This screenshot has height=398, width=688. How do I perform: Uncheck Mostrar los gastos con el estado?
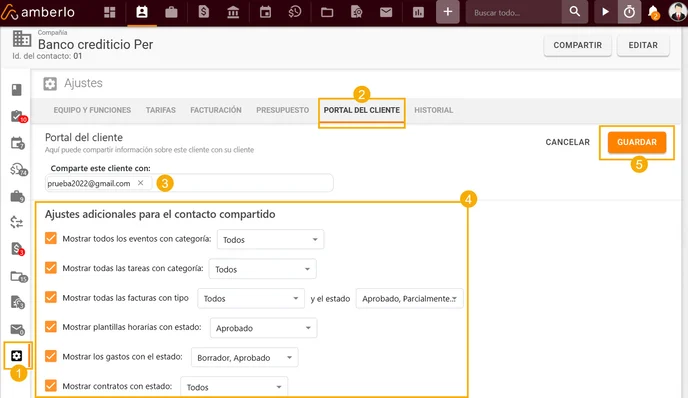[51, 356]
